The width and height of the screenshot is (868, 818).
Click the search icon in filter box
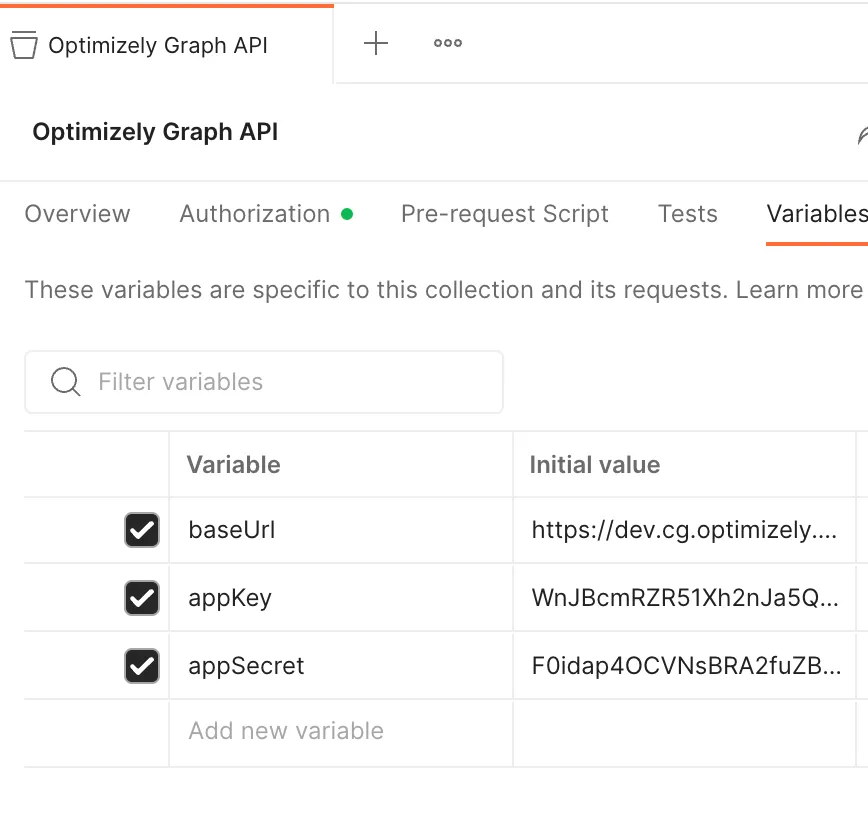point(65,381)
